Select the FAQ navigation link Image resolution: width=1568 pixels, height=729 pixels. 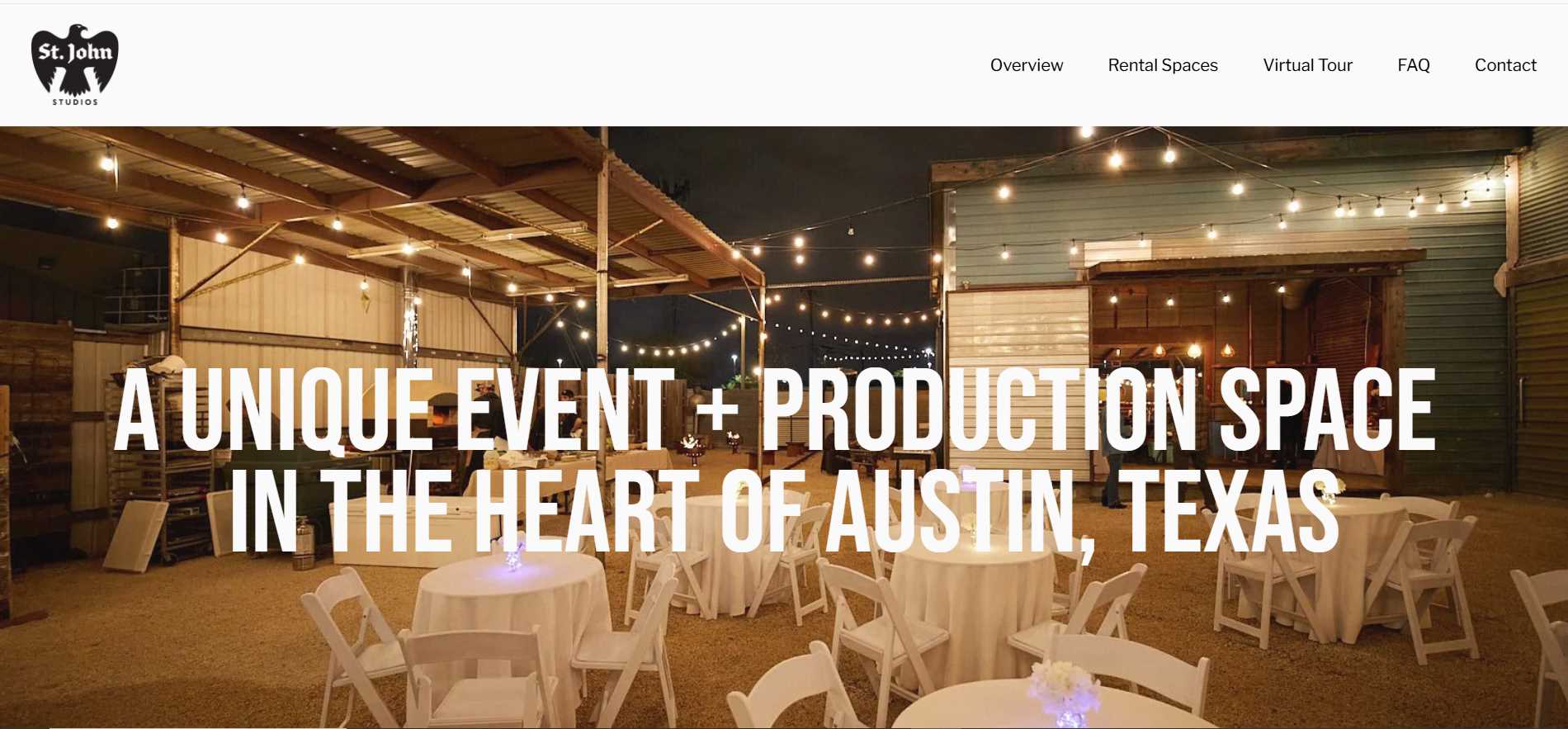click(x=1414, y=65)
